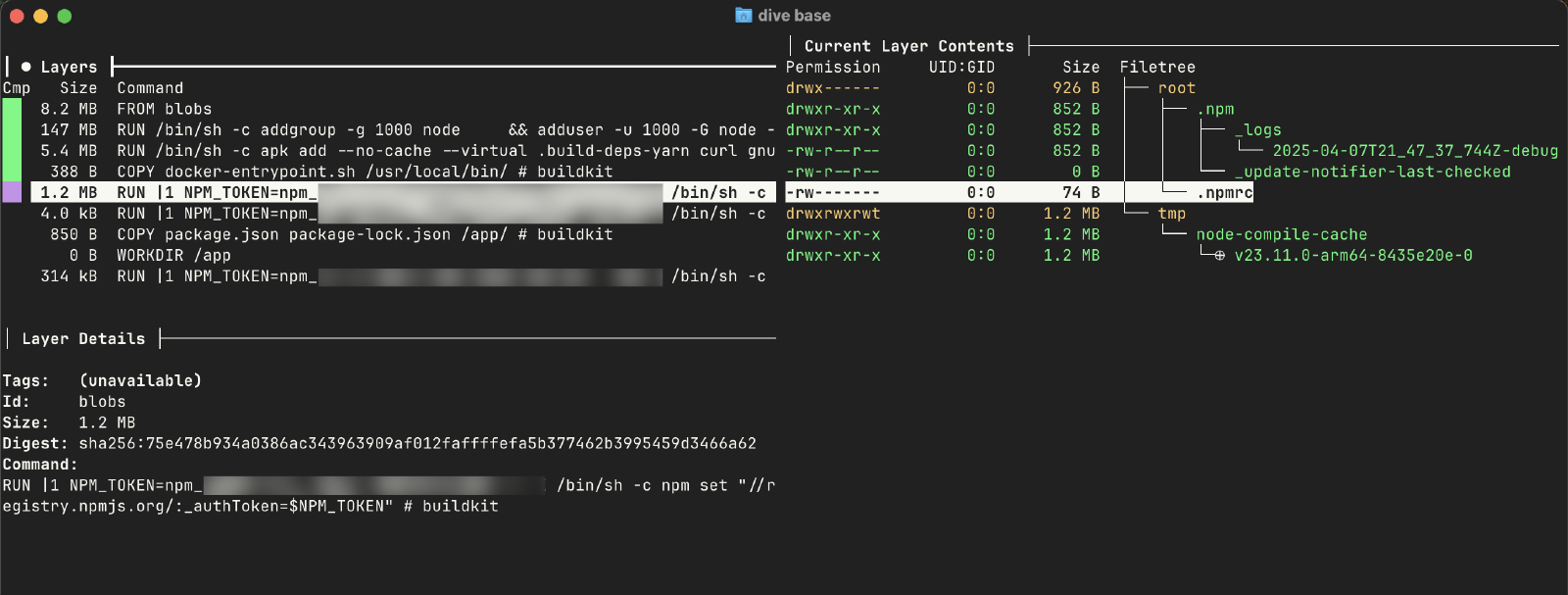Select the tmp directory in filetree
The width and height of the screenshot is (1568, 595).
[x=1171, y=214]
